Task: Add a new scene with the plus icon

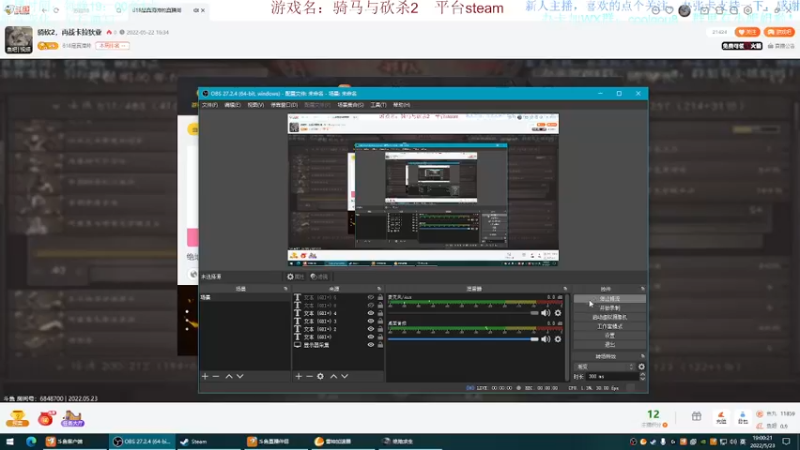Action: point(205,376)
